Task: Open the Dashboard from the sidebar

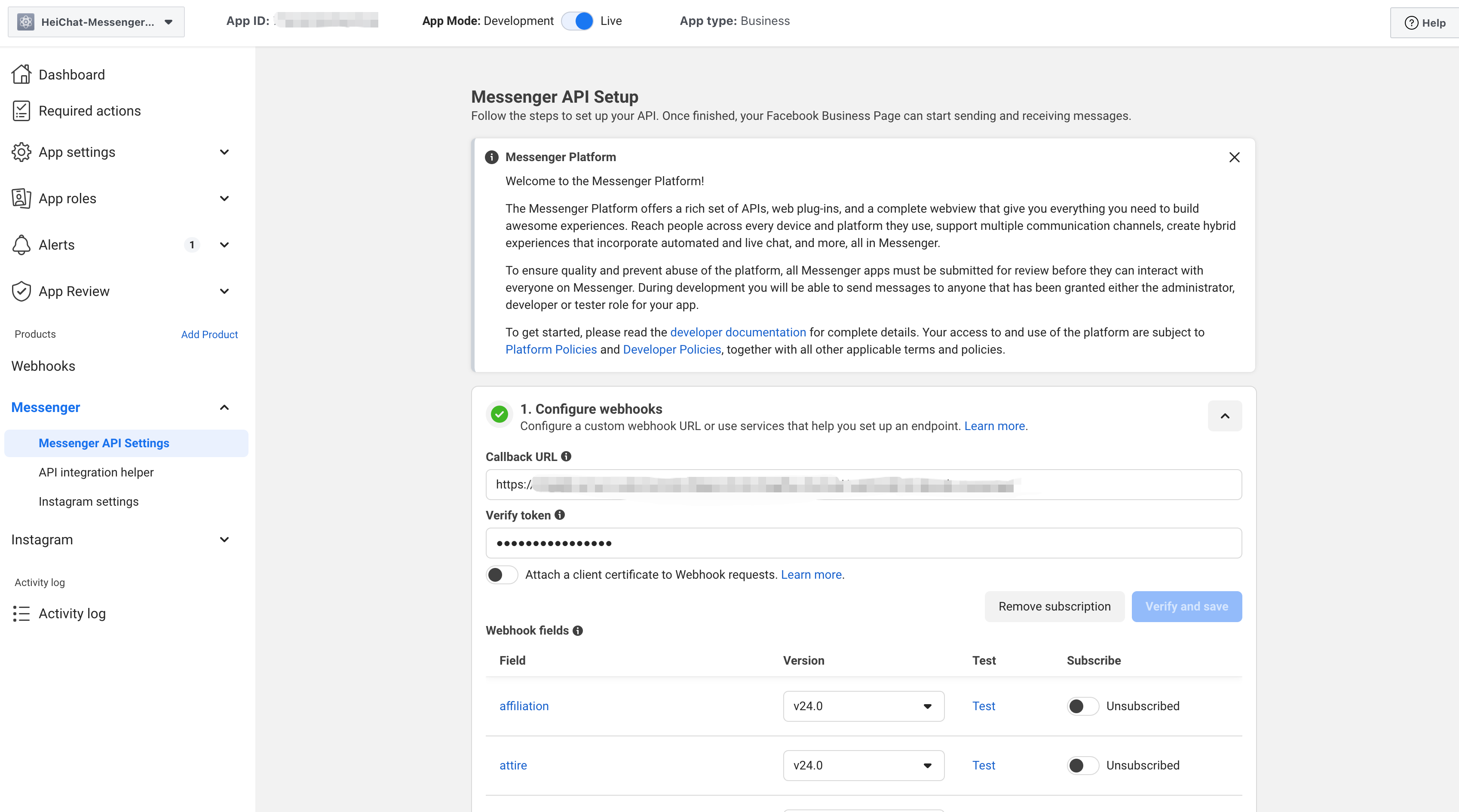Action: (71, 74)
